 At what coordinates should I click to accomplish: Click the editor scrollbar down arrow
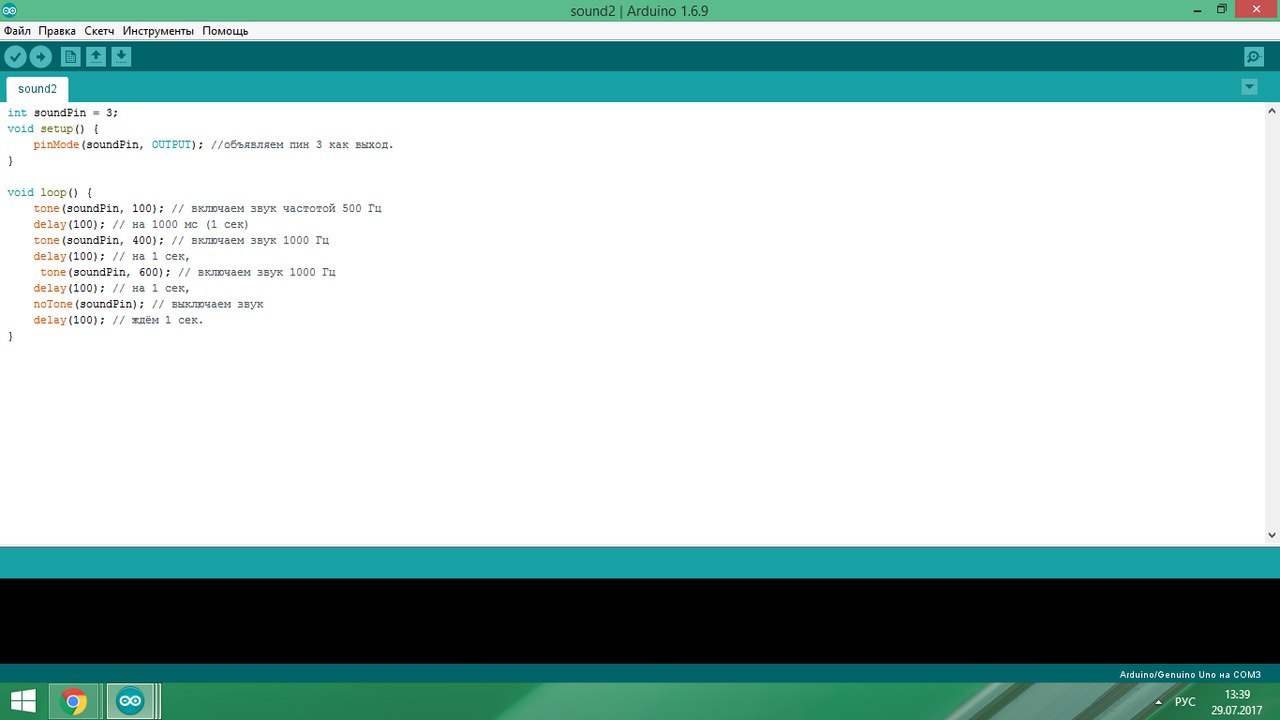point(1272,536)
